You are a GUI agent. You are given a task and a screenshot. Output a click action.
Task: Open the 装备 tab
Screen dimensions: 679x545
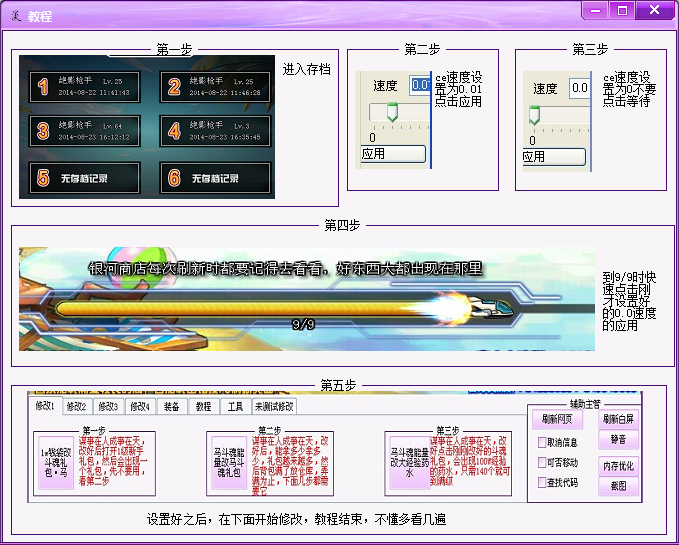pyautogui.click(x=171, y=406)
